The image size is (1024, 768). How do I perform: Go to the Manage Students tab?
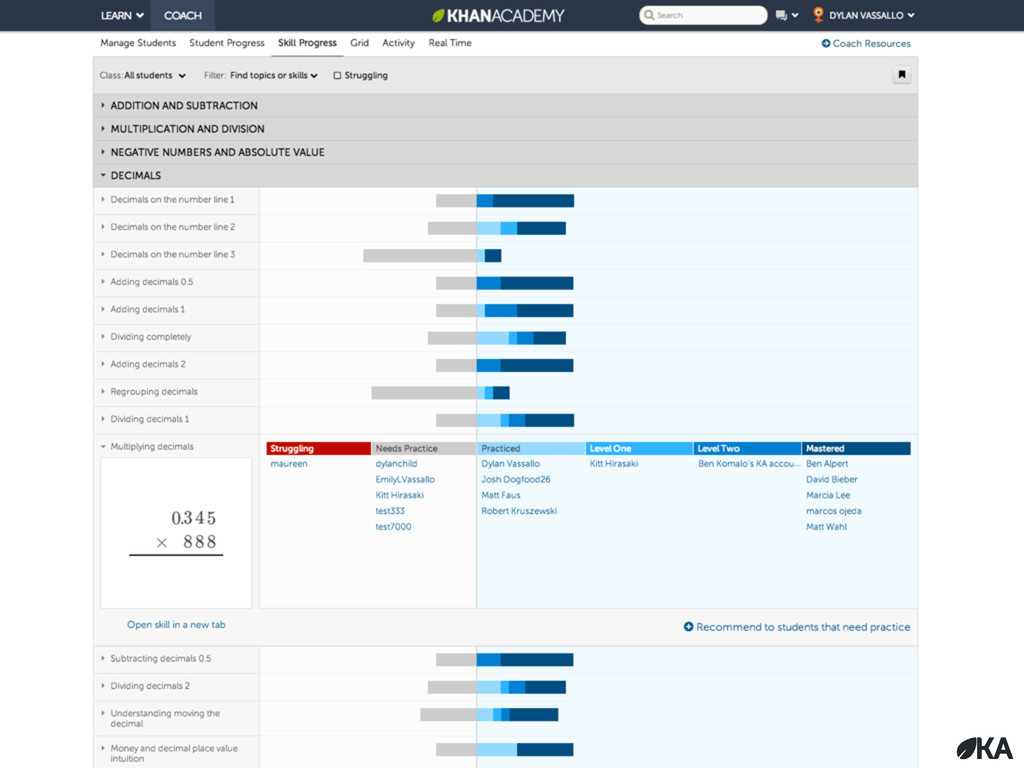(x=138, y=43)
